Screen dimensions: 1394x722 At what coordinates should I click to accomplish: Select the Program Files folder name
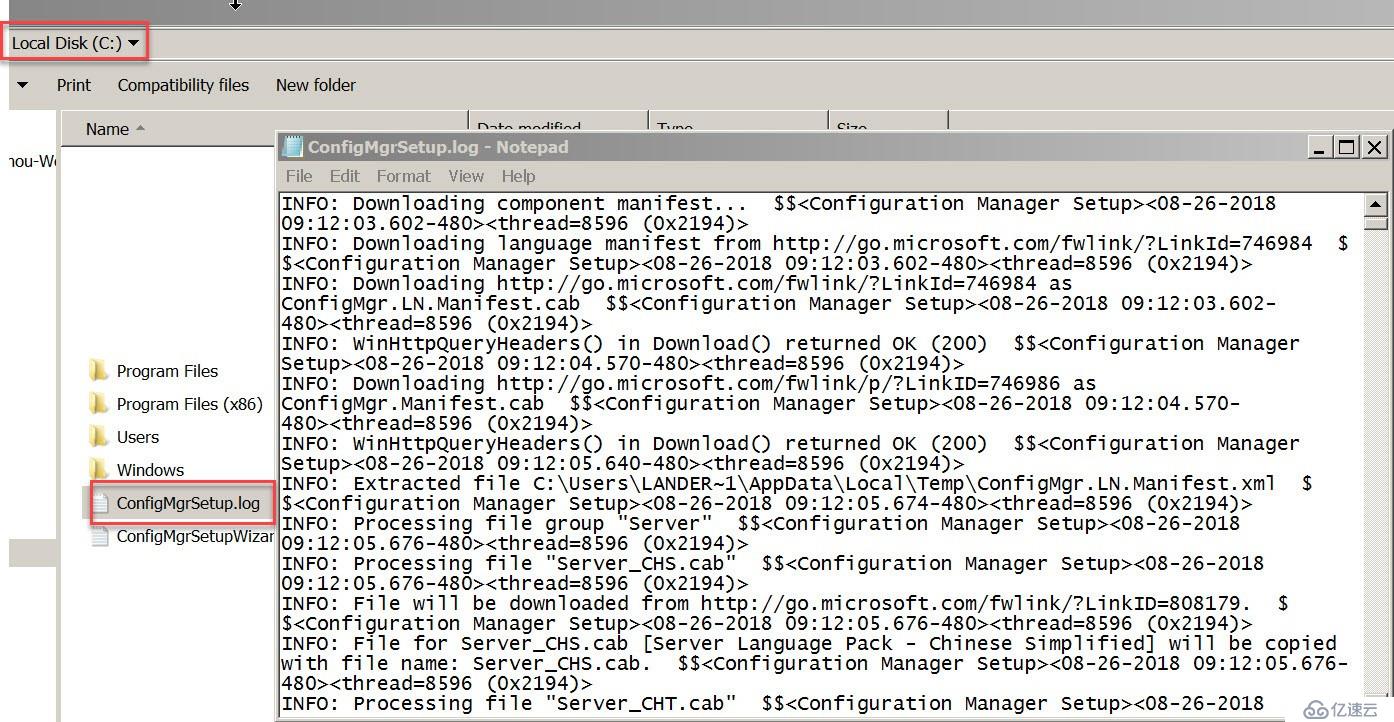pyautogui.click(x=167, y=371)
